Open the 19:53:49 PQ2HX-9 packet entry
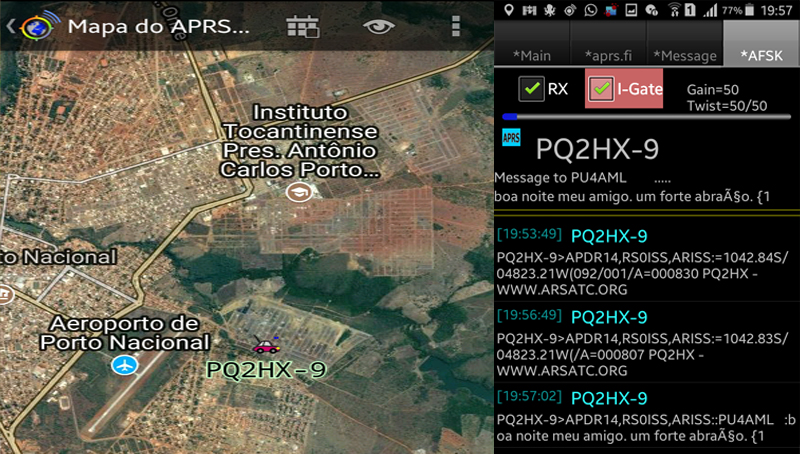The height and width of the screenshot is (454, 800). point(646,261)
